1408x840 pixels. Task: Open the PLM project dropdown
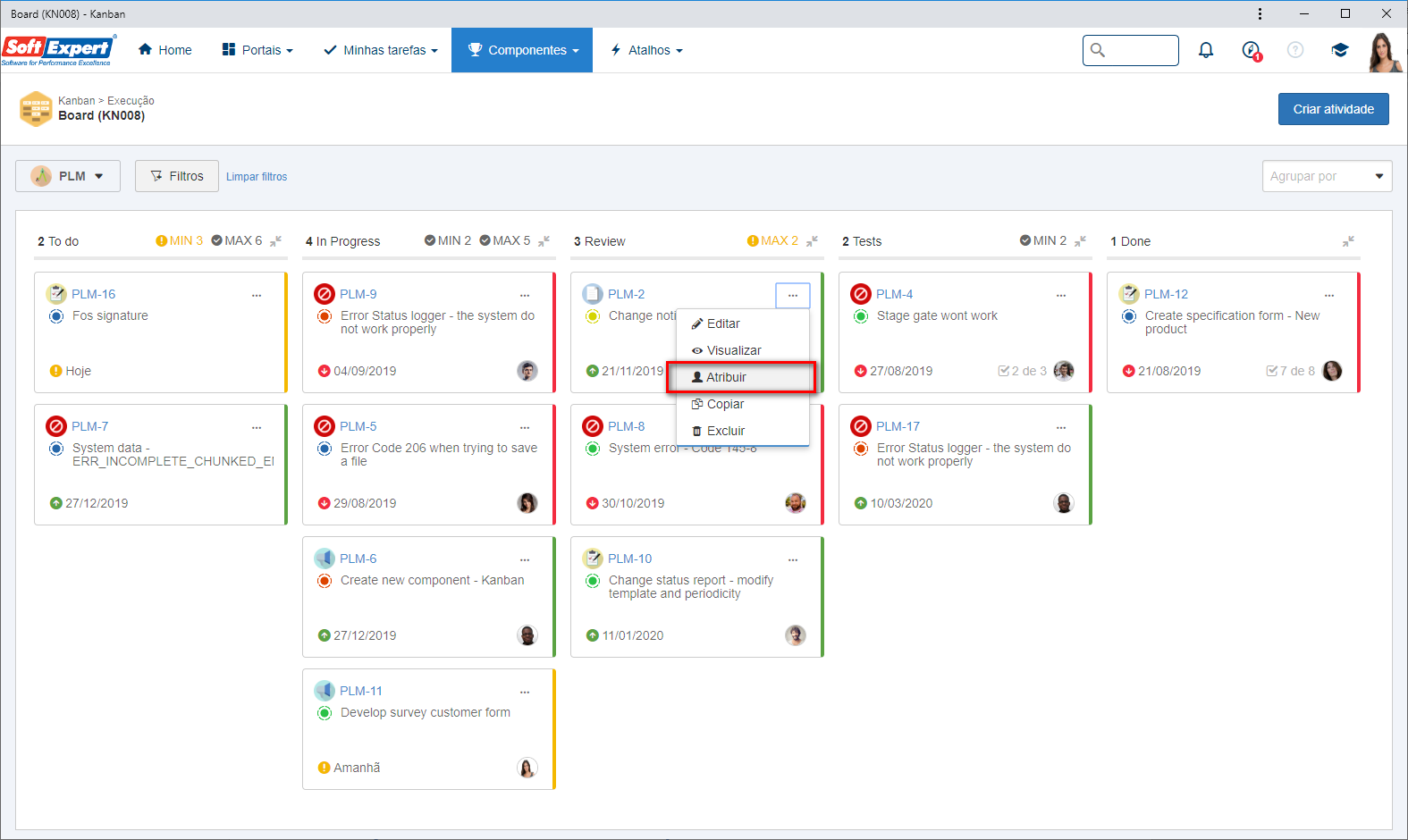(x=68, y=176)
